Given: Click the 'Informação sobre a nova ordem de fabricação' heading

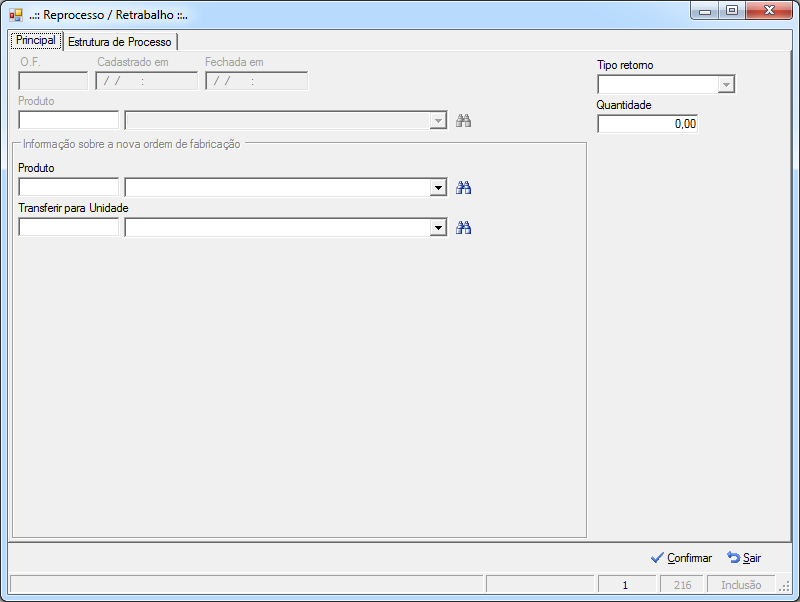Looking at the screenshot, I should (132, 144).
